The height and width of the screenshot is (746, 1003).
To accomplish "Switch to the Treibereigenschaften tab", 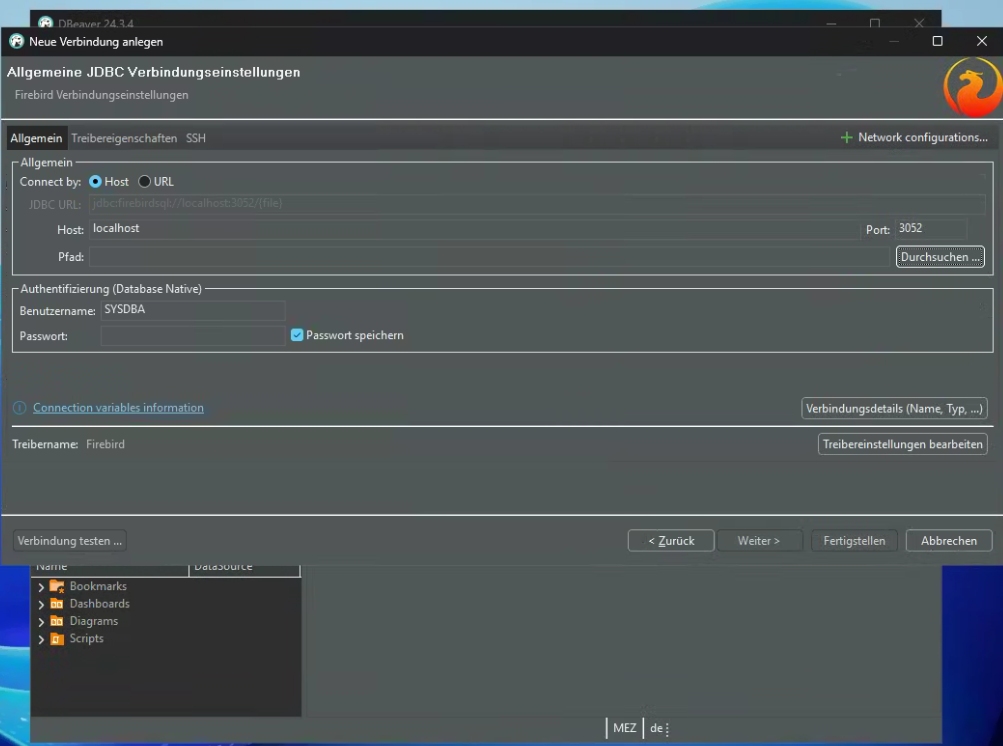I will click(x=124, y=138).
